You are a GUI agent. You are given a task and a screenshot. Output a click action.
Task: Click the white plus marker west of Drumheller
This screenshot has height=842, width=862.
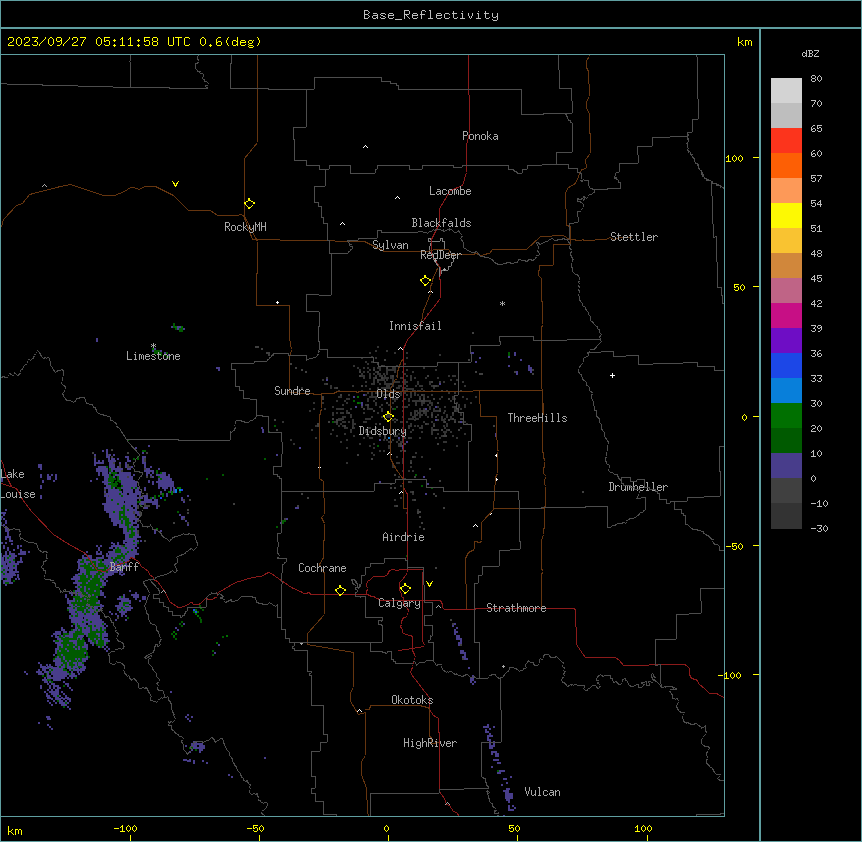coord(612,375)
